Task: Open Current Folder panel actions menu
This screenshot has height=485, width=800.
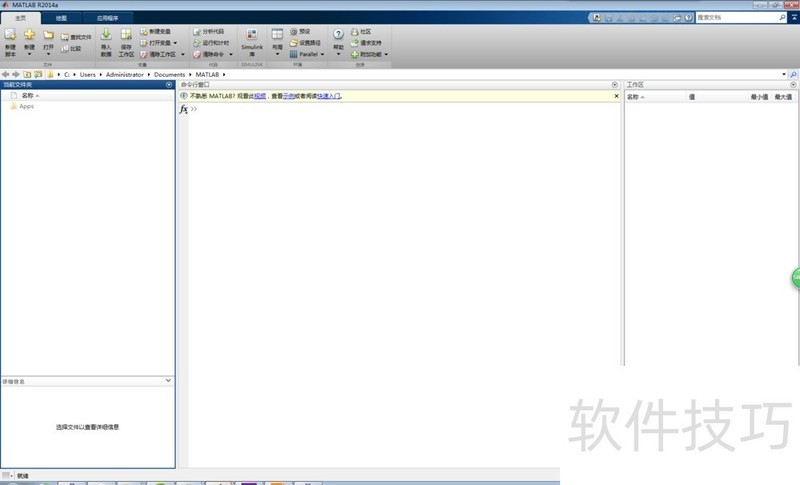Action: tap(169, 85)
